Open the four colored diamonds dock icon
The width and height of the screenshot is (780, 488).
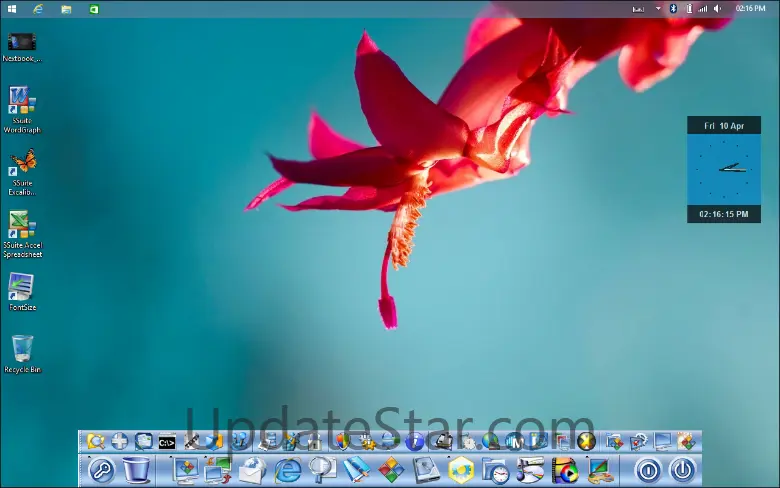(391, 470)
